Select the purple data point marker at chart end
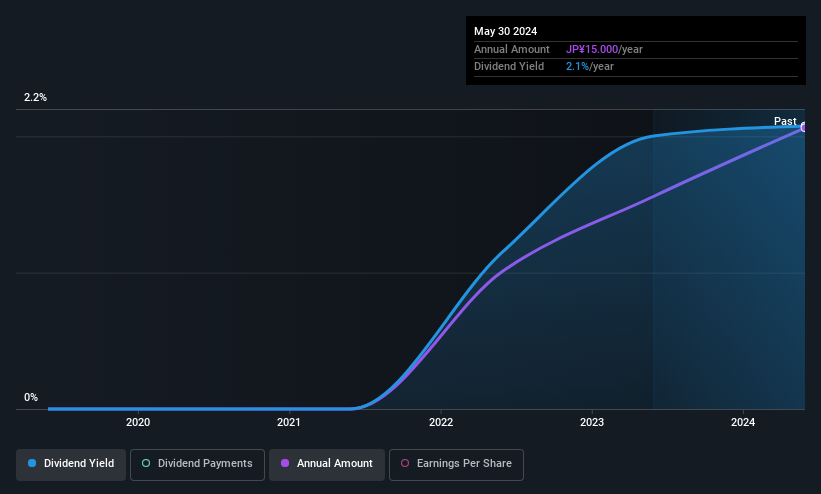This screenshot has width=821, height=494. pos(803,127)
